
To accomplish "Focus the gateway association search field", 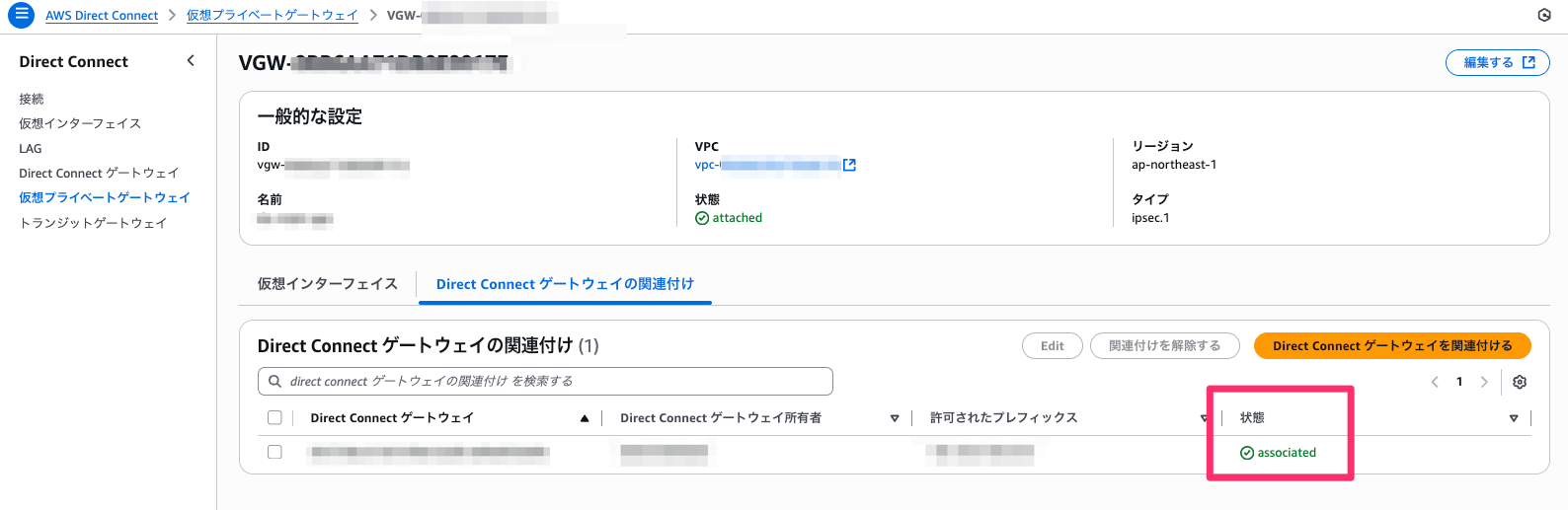I will click(x=545, y=381).
